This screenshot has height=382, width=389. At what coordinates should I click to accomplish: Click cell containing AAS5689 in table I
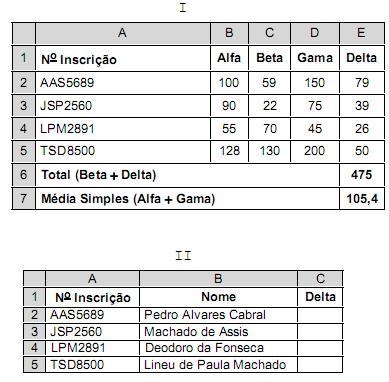coord(123,82)
